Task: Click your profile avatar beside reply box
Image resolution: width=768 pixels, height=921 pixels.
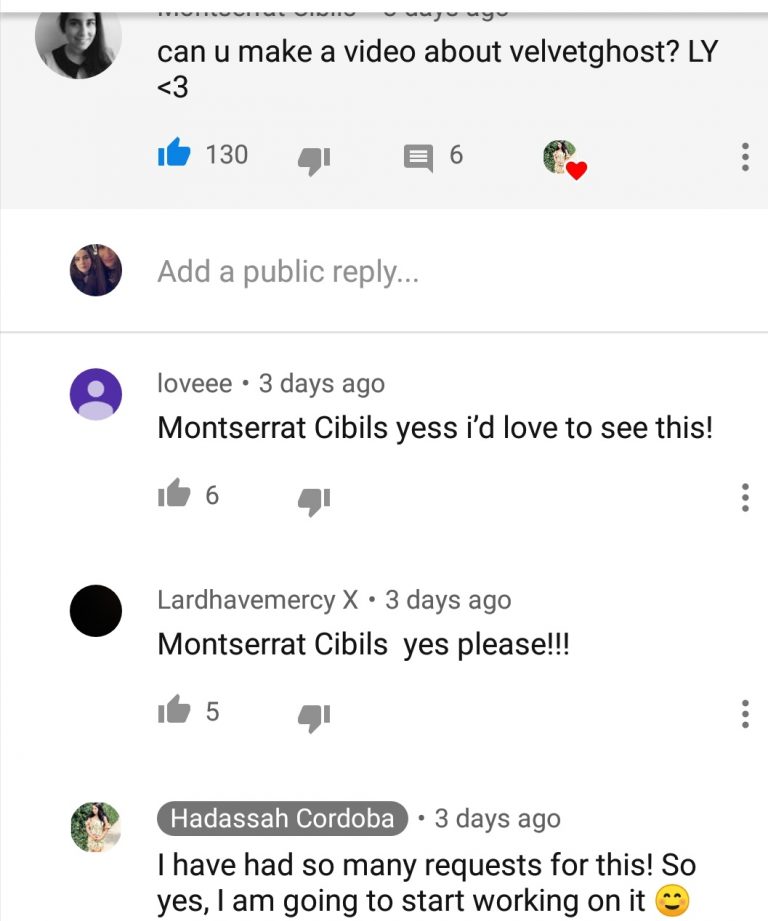Action: click(x=96, y=270)
